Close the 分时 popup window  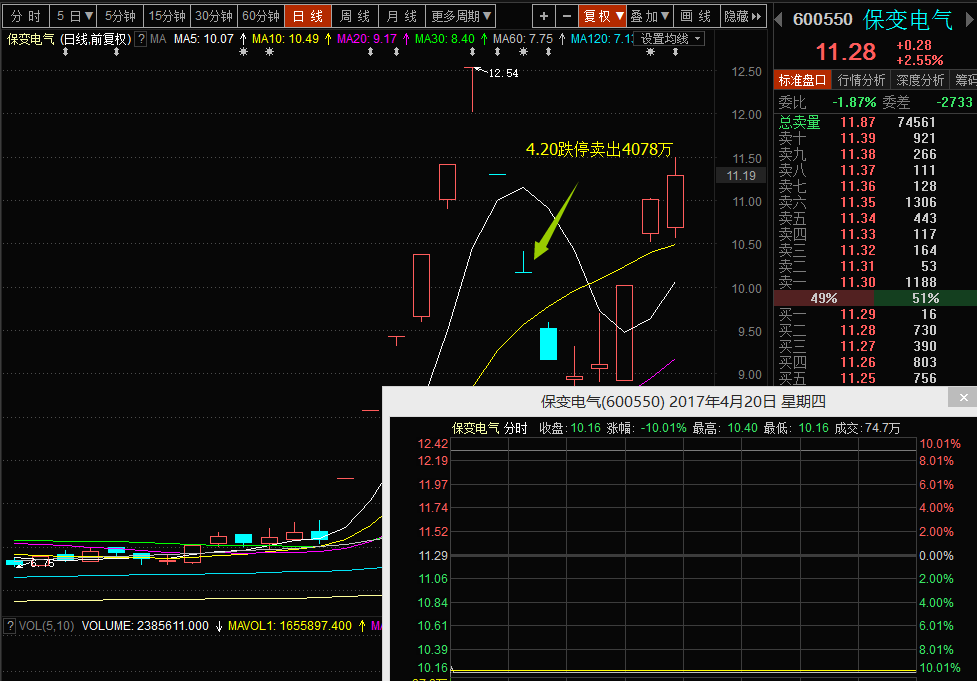[964, 398]
